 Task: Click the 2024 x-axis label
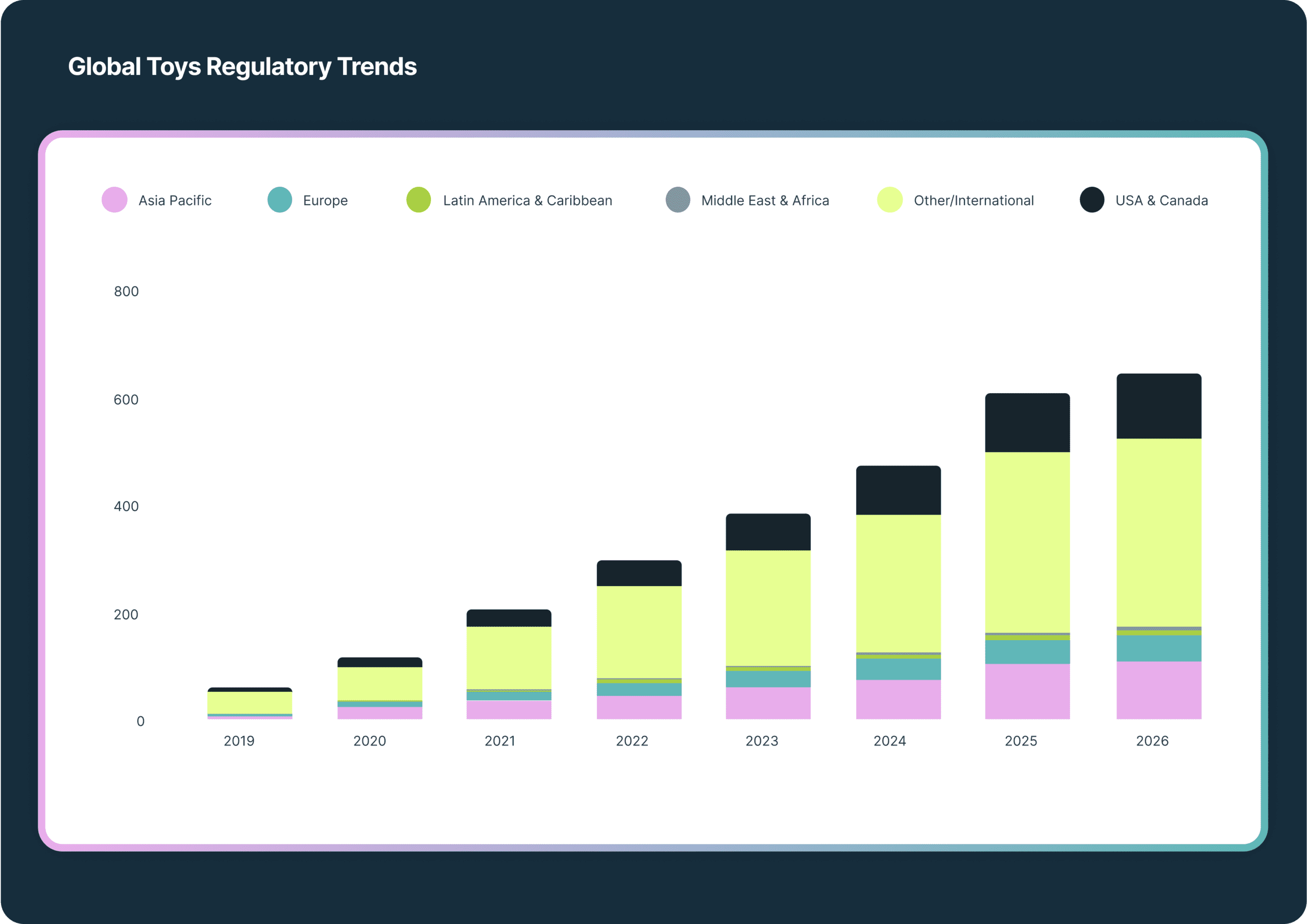tap(890, 741)
